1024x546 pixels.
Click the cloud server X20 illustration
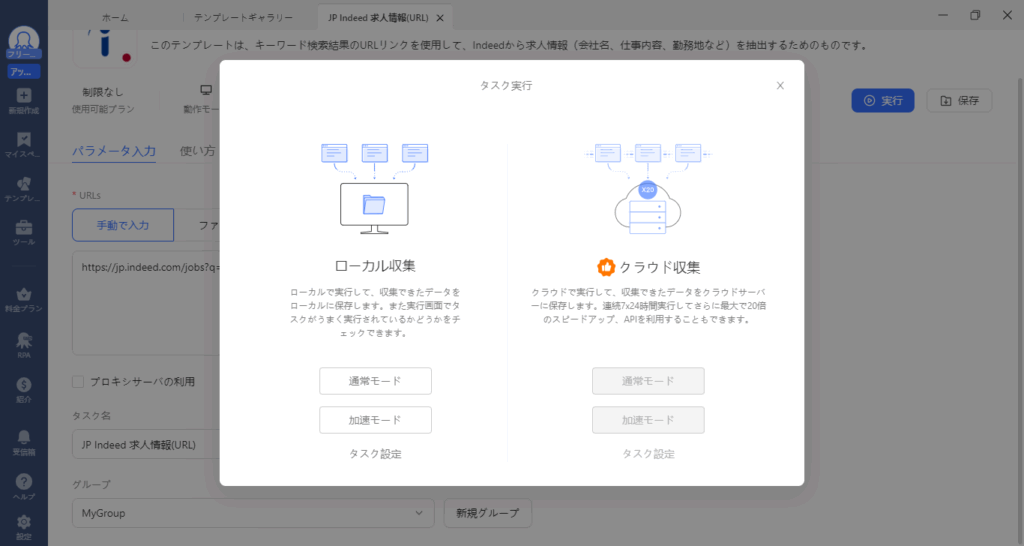(648, 189)
